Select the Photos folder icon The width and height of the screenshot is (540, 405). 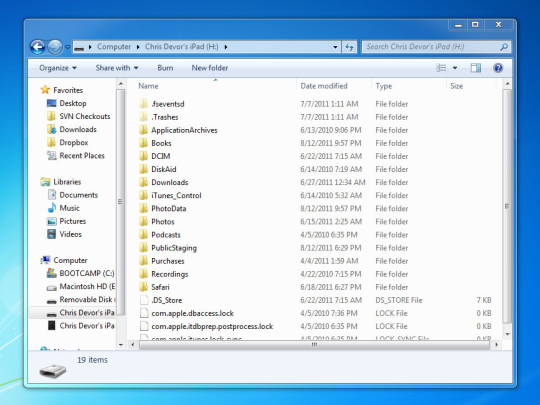tap(144, 221)
